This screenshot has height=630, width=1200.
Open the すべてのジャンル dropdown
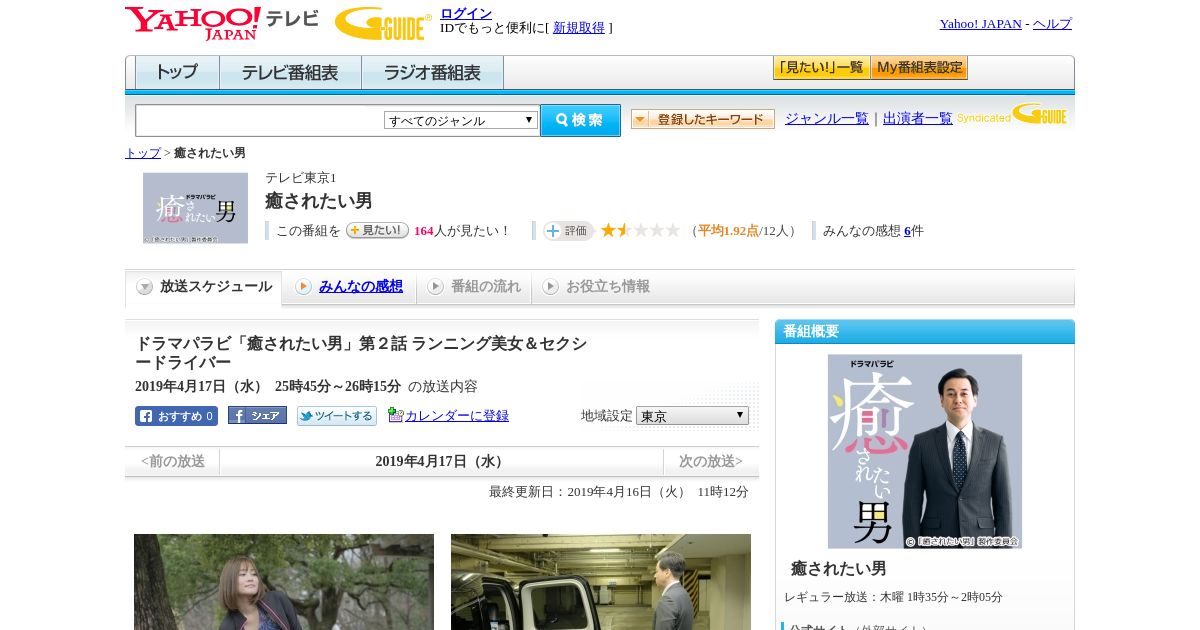pos(461,120)
